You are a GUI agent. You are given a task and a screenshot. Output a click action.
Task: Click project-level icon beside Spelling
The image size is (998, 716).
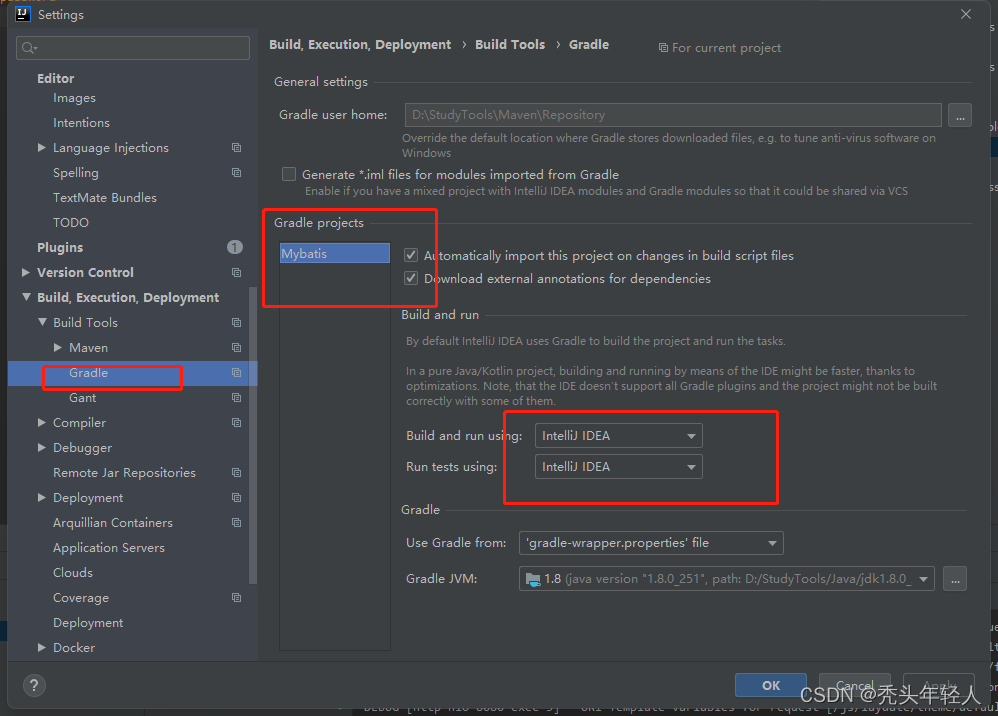pyautogui.click(x=236, y=172)
